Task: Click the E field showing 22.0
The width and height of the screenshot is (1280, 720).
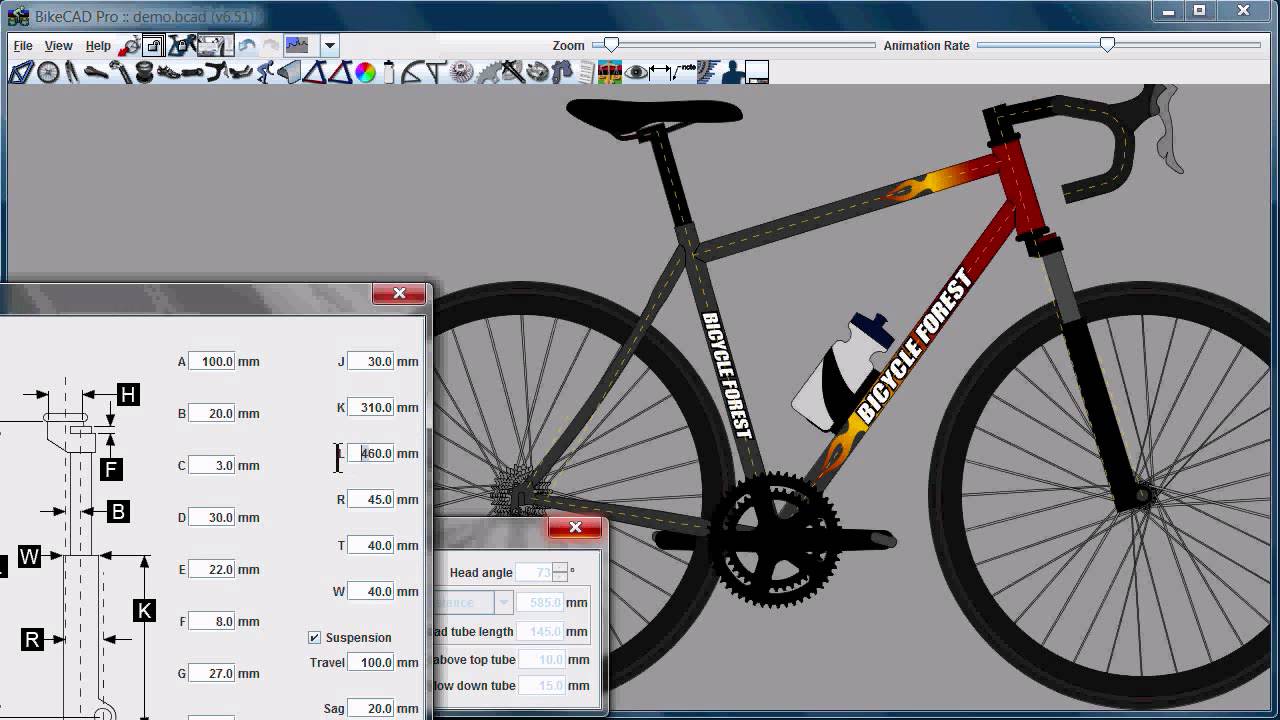Action: 212,569
